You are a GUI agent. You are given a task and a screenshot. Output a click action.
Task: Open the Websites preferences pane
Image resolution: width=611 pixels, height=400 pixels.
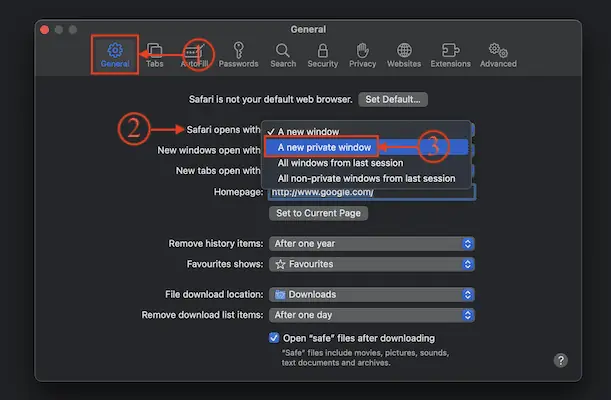pyautogui.click(x=403, y=54)
